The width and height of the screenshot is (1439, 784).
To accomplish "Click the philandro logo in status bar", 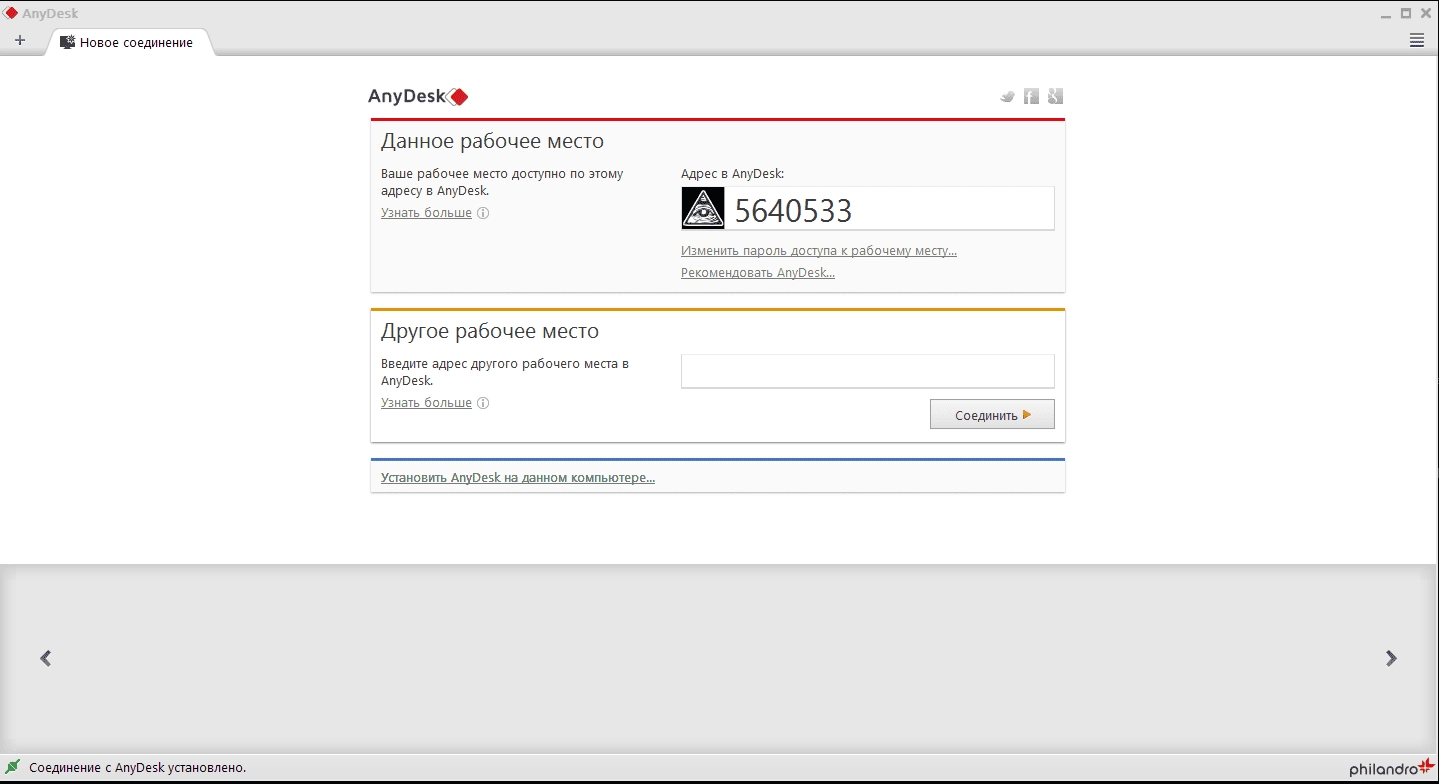I will [1391, 768].
